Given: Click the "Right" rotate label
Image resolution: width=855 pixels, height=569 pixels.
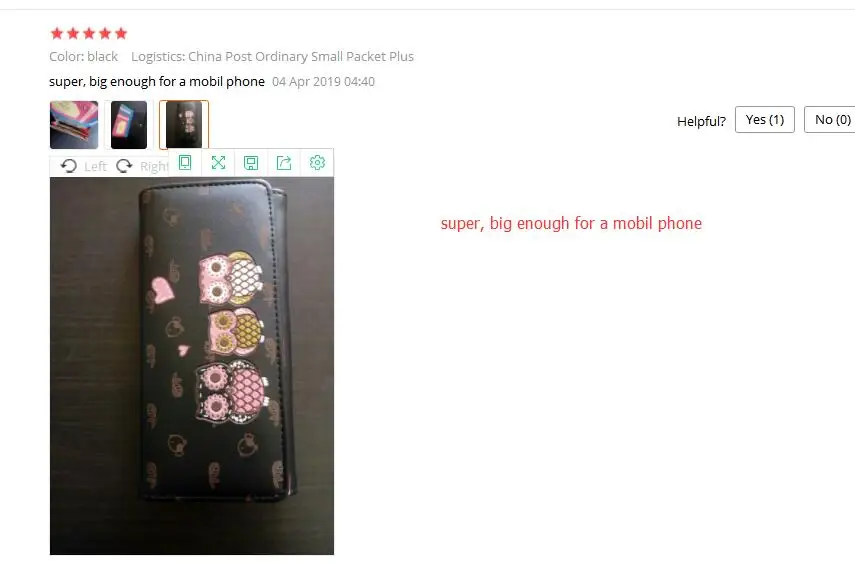Looking at the screenshot, I should 154,166.
